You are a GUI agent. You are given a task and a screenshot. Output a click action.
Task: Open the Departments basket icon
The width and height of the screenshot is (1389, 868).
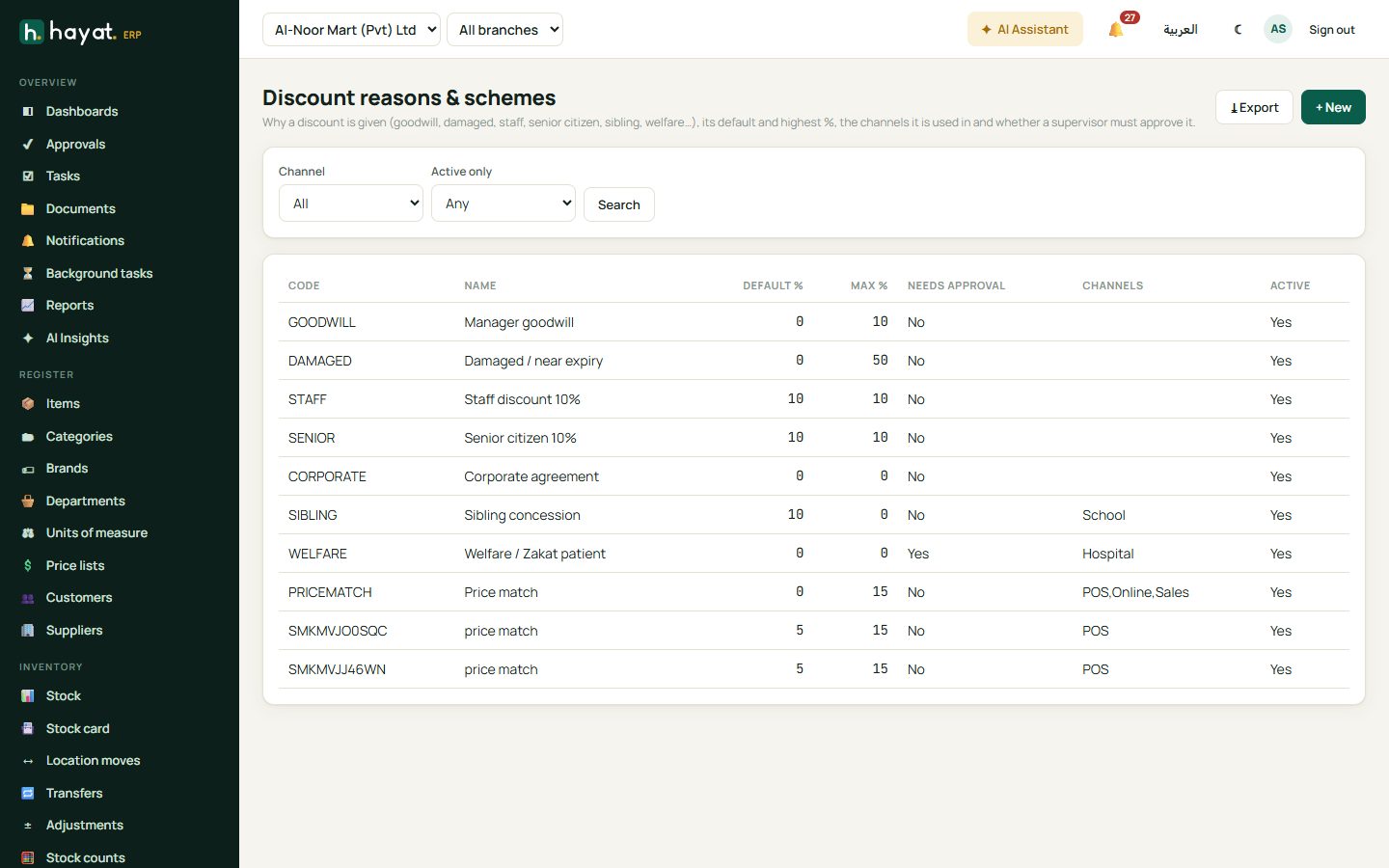[x=28, y=502]
